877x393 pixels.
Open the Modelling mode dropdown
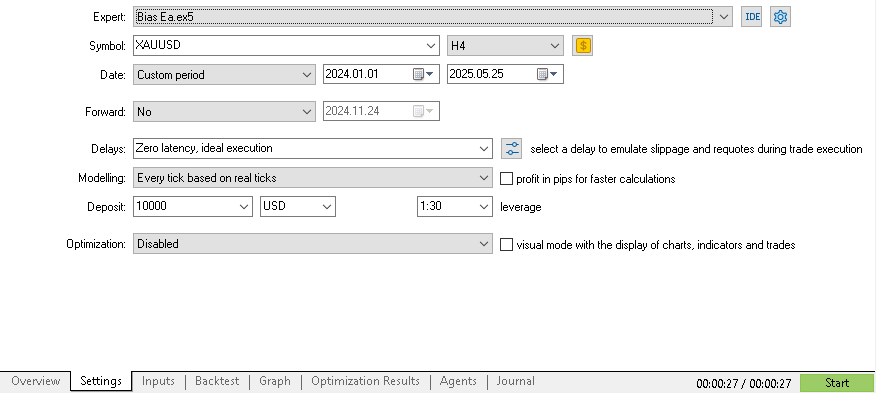coord(313,178)
